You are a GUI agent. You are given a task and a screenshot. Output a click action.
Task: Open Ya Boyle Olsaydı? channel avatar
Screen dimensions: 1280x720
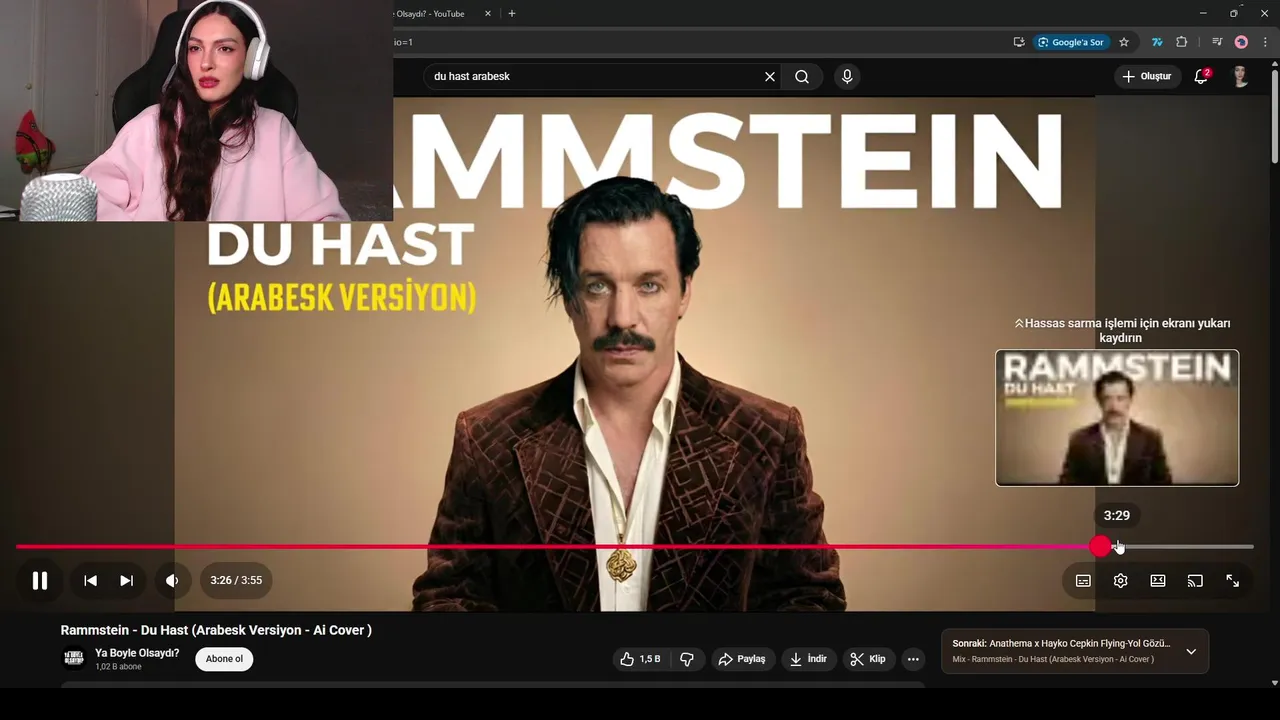pyautogui.click(x=74, y=658)
